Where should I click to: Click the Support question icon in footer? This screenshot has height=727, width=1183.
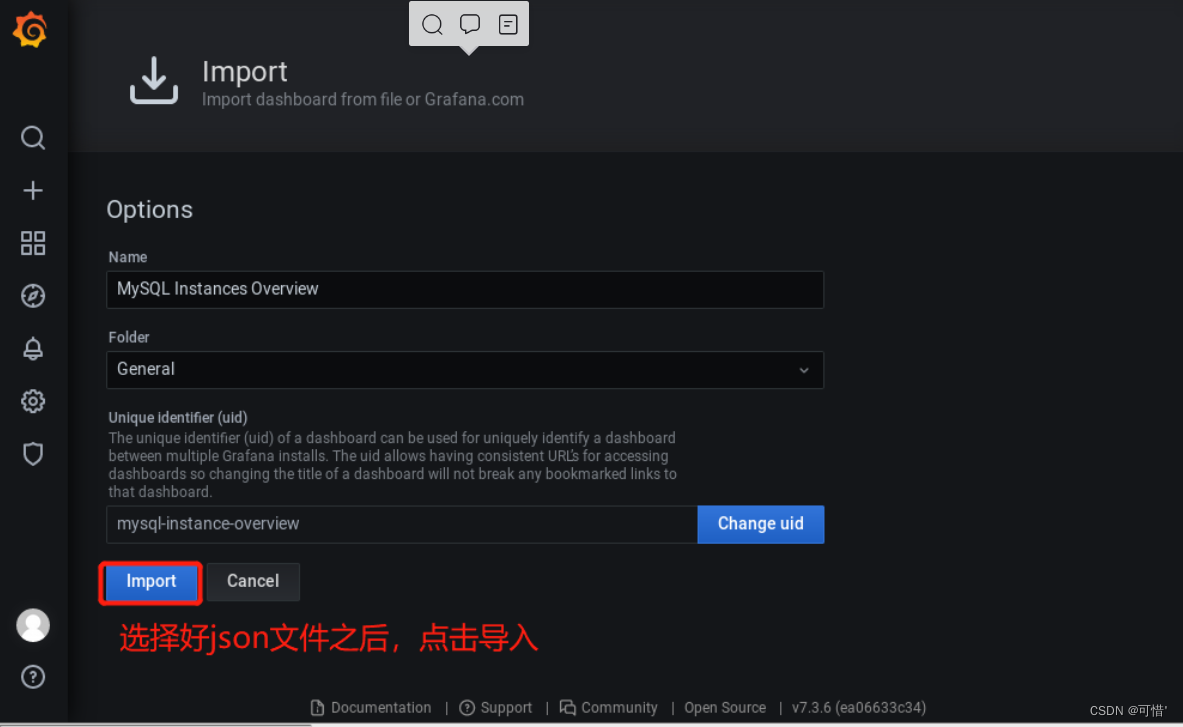tap(467, 707)
